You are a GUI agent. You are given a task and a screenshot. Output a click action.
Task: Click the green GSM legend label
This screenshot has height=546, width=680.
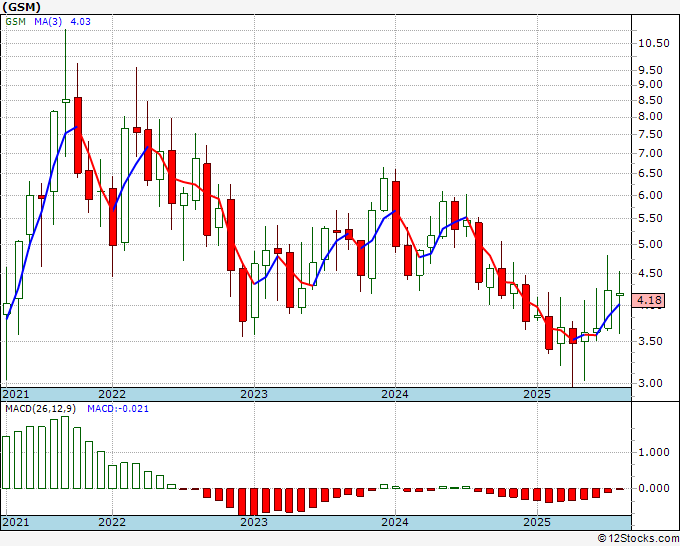tap(16, 22)
